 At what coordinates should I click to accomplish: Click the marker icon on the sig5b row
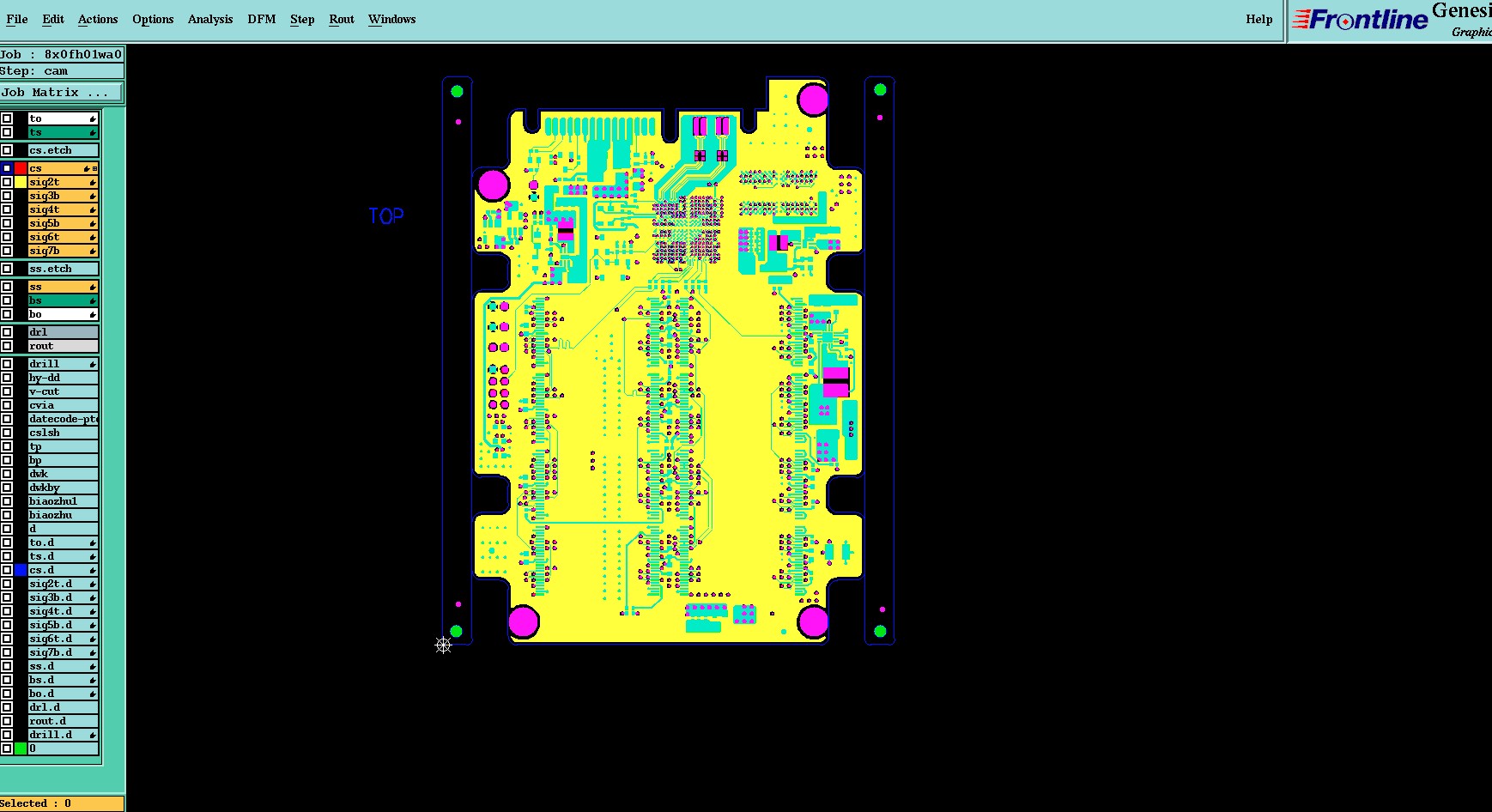[93, 224]
